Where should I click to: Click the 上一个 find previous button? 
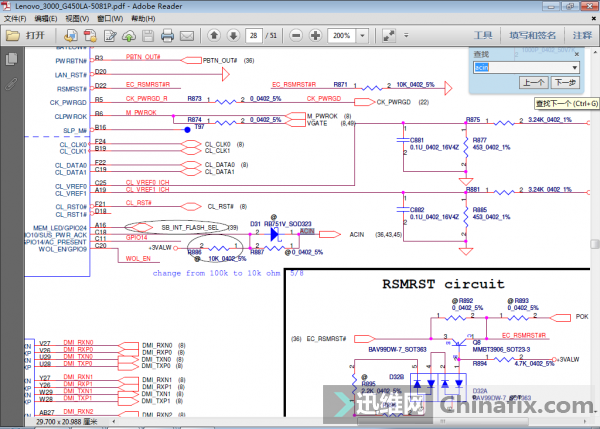pos(534,83)
